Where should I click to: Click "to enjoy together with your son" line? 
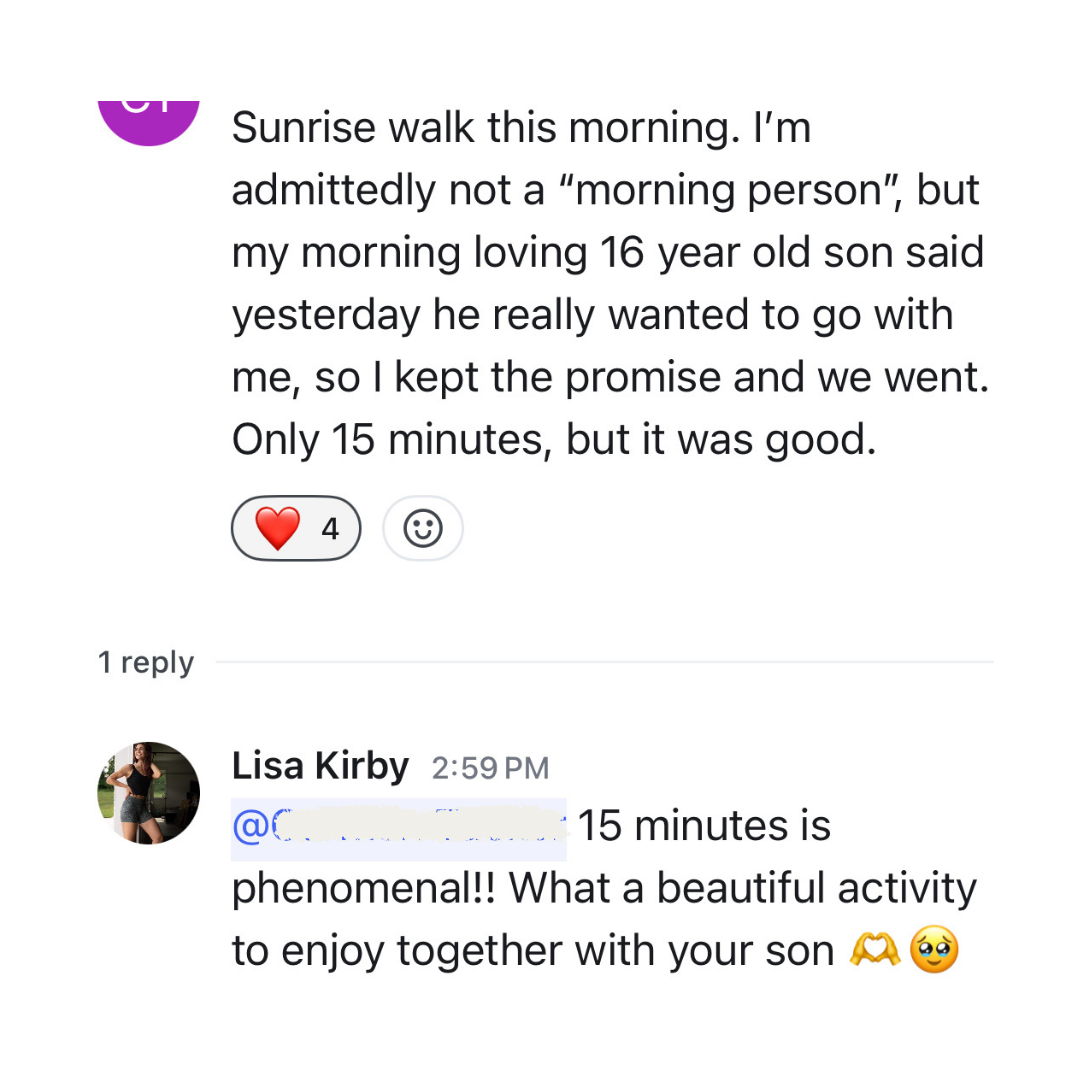coord(532,951)
